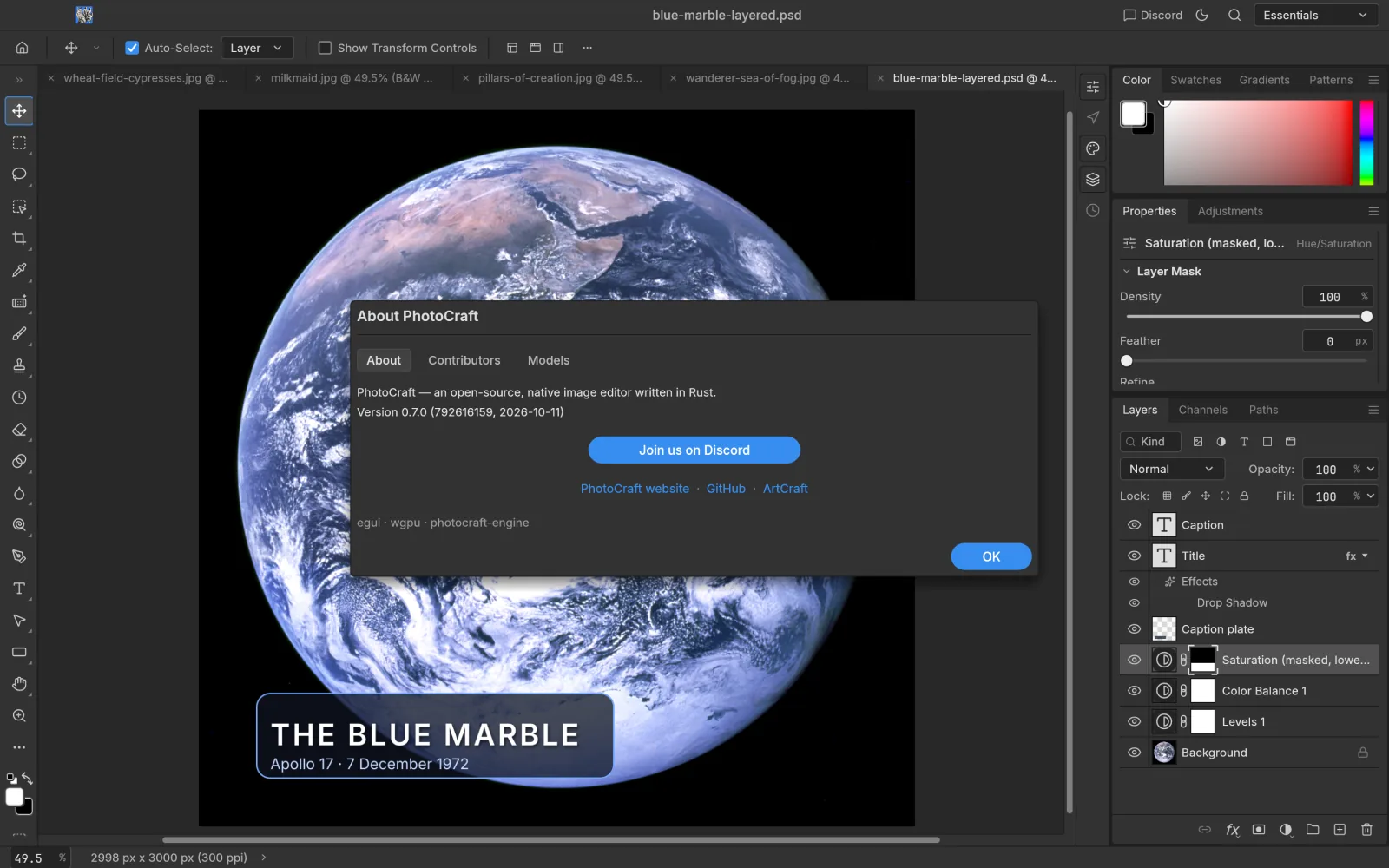The image size is (1389, 868).
Task: Open Auto-Select Layer dropdown
Action: pyautogui.click(x=257, y=48)
